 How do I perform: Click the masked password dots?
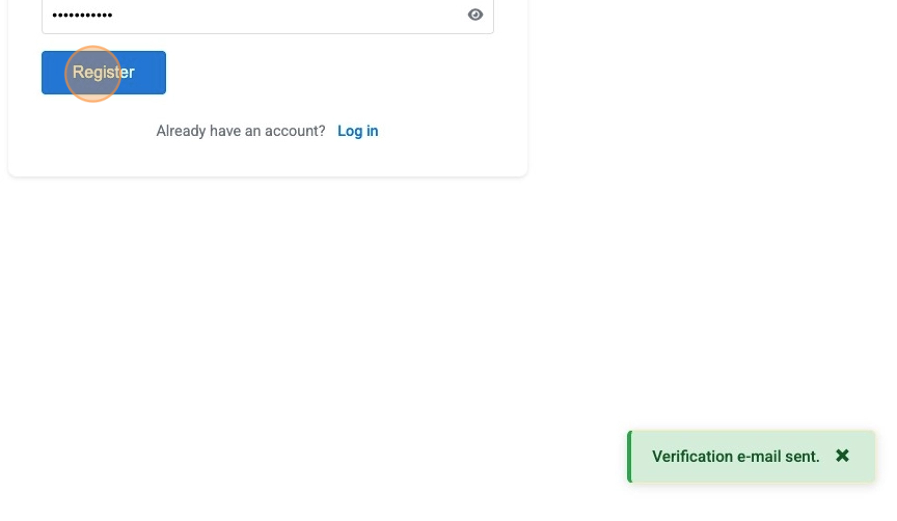click(x=82, y=16)
